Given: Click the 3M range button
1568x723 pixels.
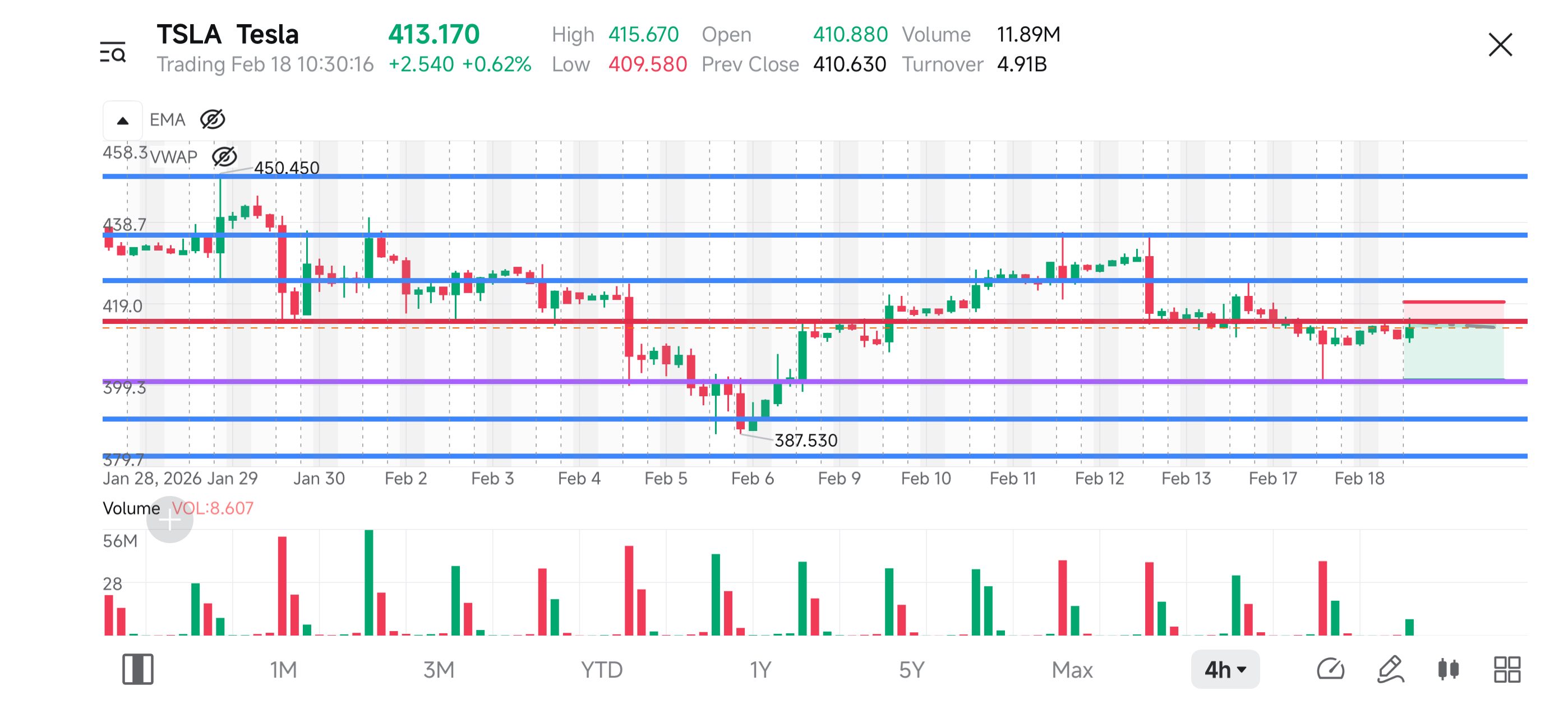Looking at the screenshot, I should click(438, 670).
